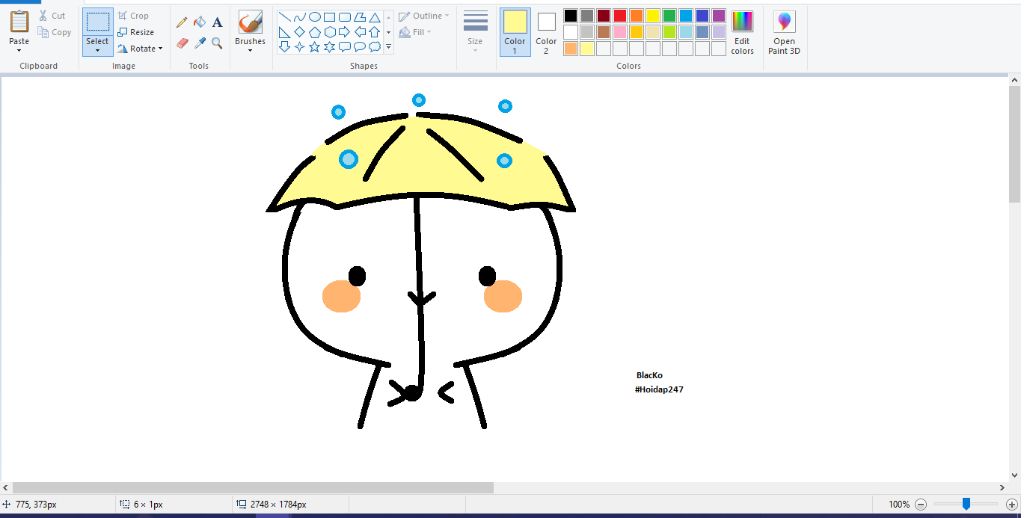The image size is (1024, 518).
Task: Select the Fill with color bucket tool
Action: tap(200, 22)
